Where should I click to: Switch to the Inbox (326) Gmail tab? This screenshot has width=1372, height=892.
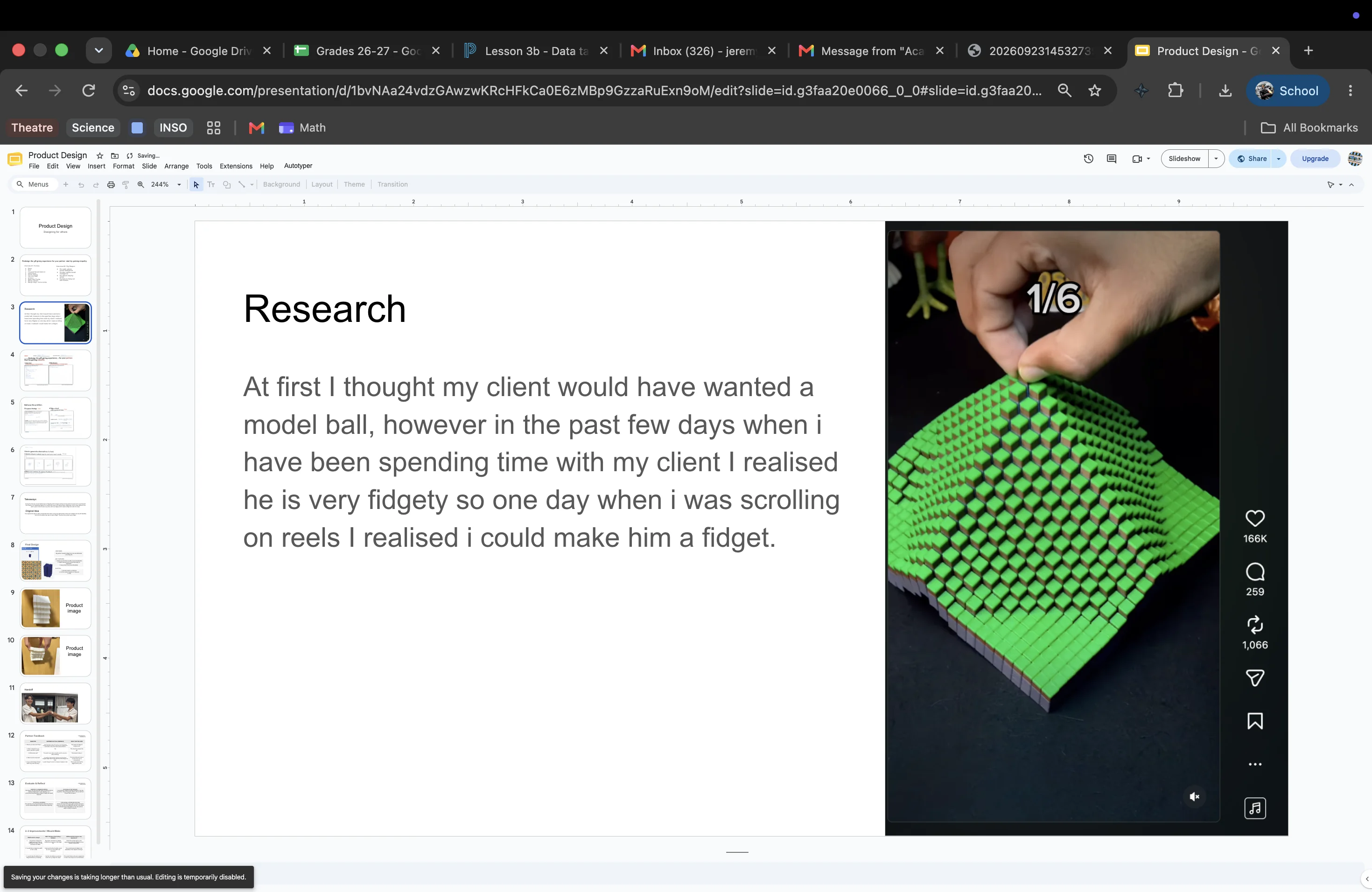pyautogui.click(x=704, y=51)
